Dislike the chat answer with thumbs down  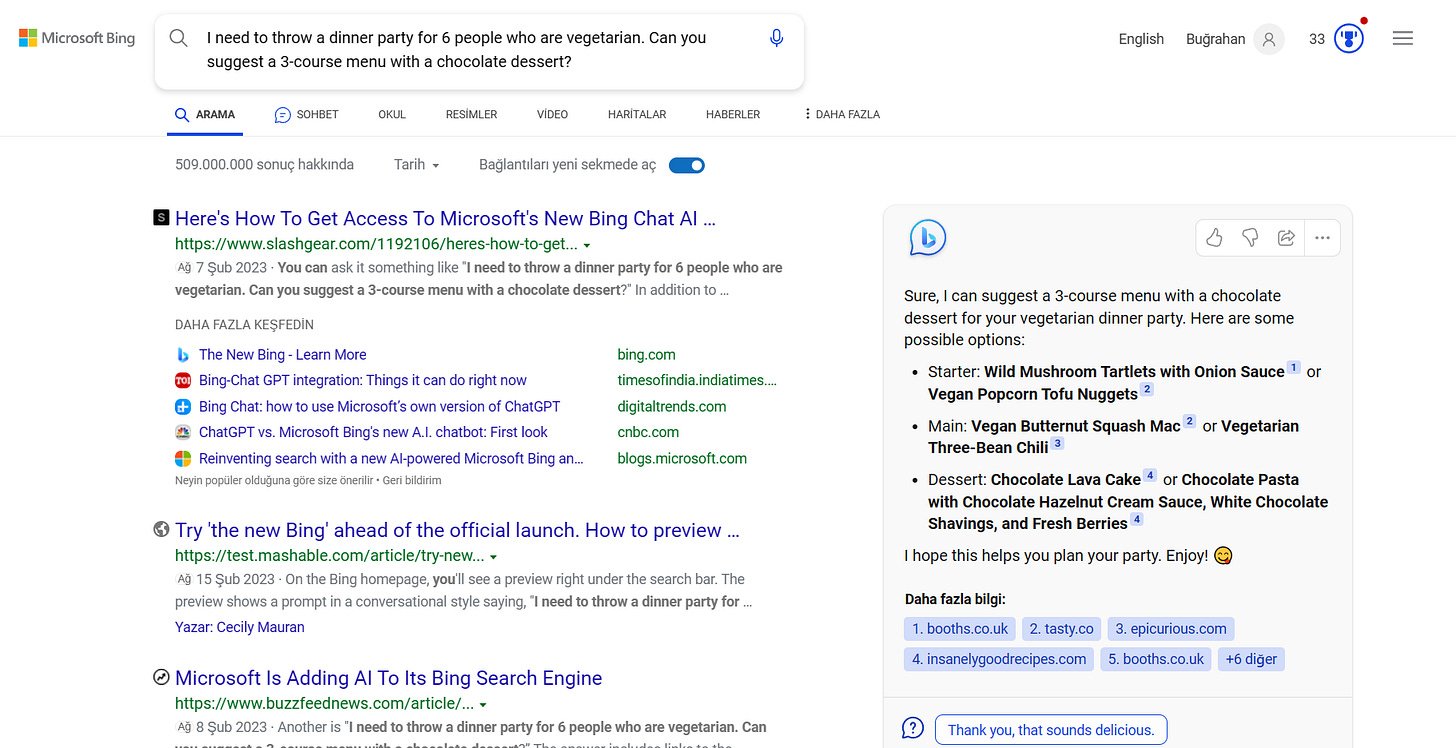(x=1250, y=238)
